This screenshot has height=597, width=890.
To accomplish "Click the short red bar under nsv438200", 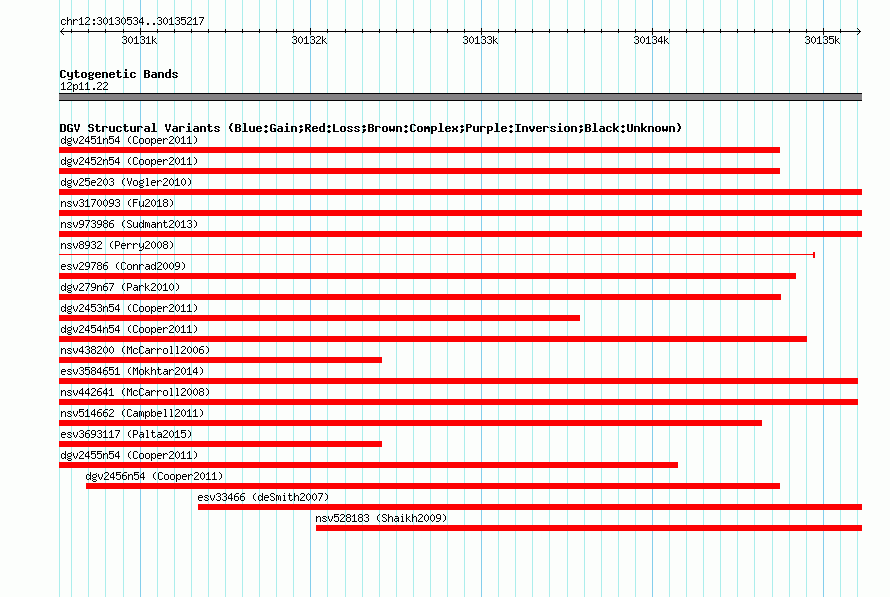I will pos(220,360).
